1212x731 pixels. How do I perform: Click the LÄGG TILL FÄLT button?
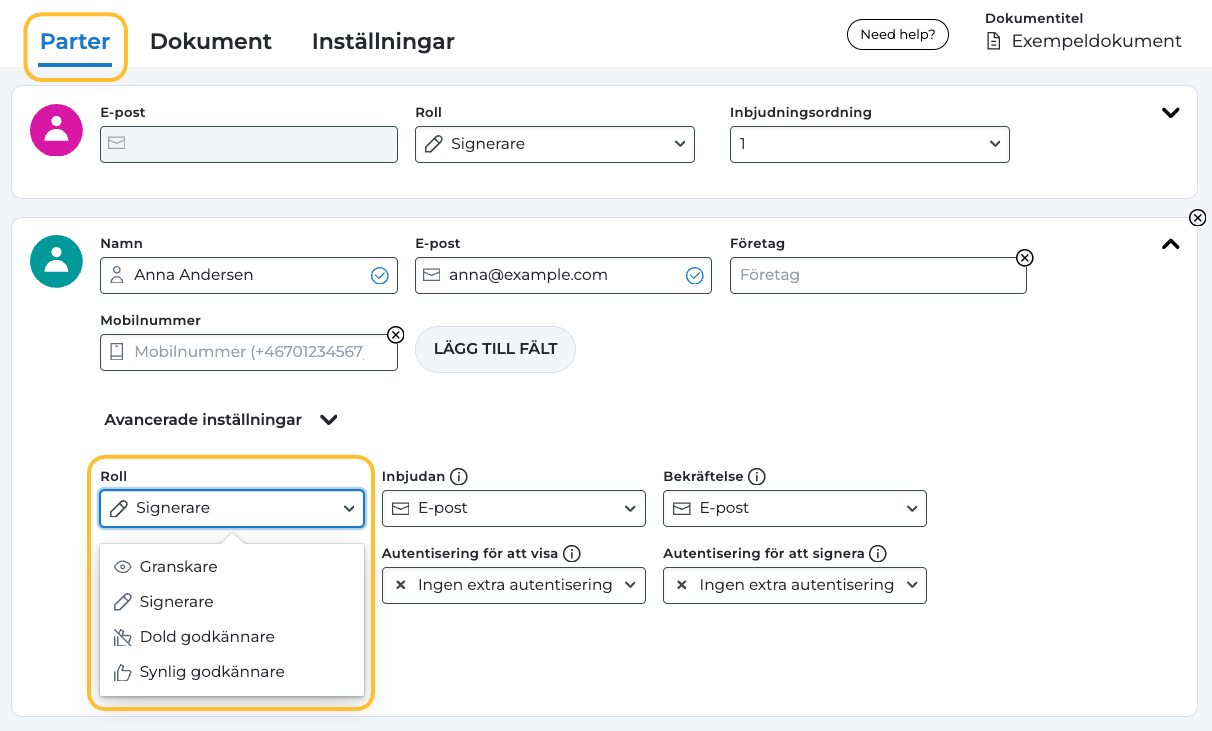point(495,349)
